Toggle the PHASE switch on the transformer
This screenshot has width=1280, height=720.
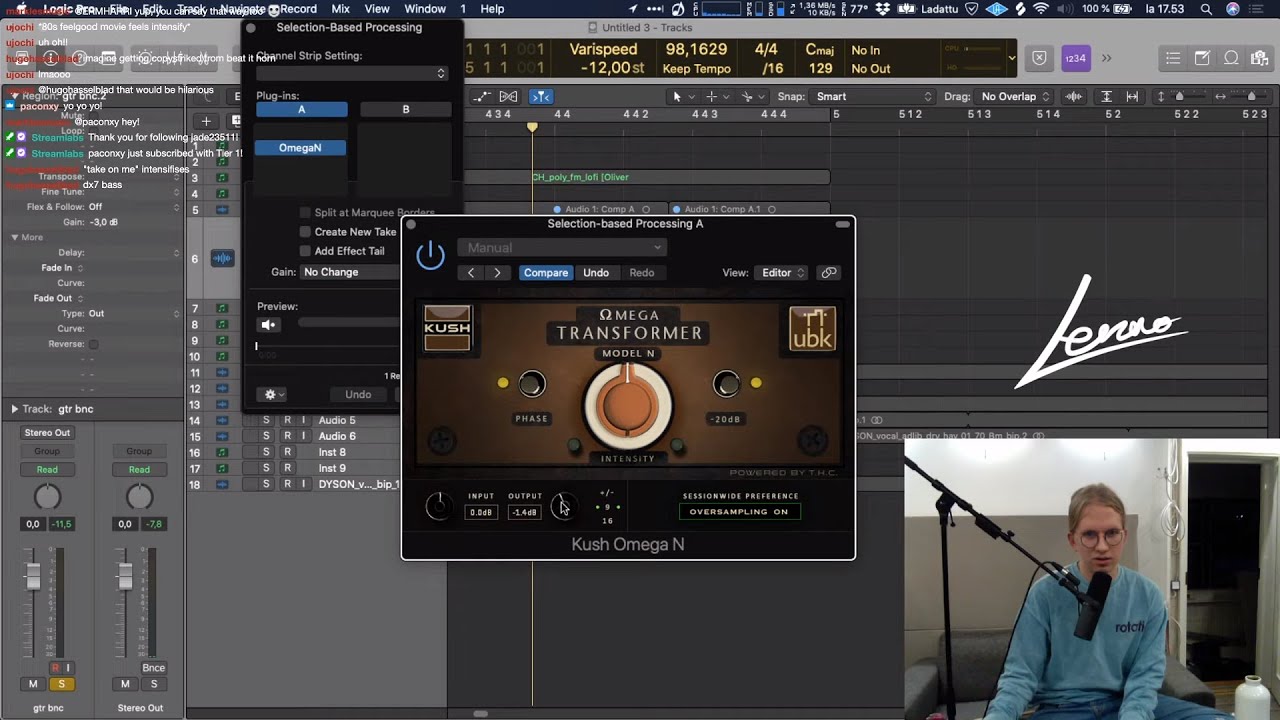coord(531,383)
